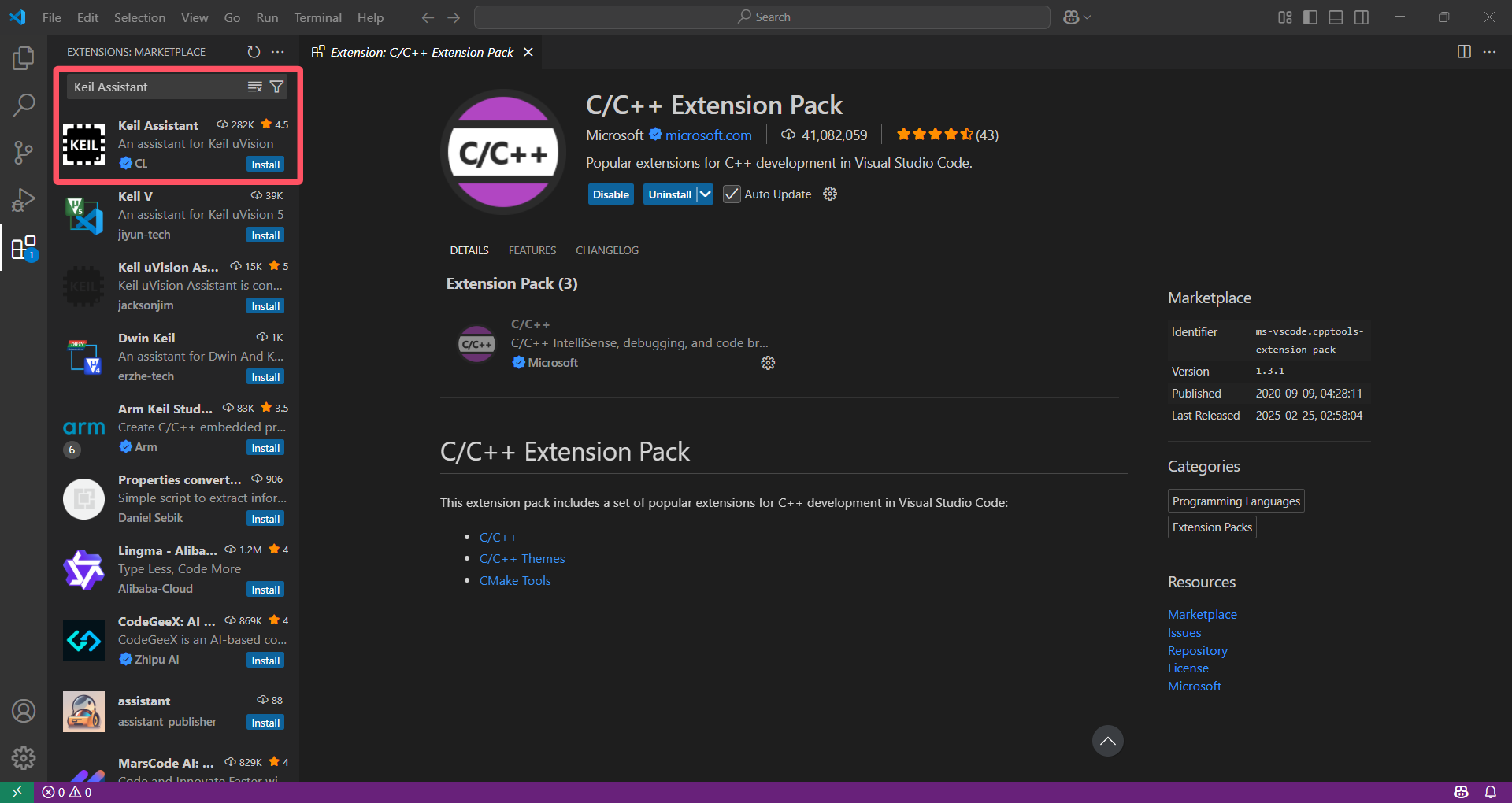Refresh the extensions marketplace list

click(254, 52)
